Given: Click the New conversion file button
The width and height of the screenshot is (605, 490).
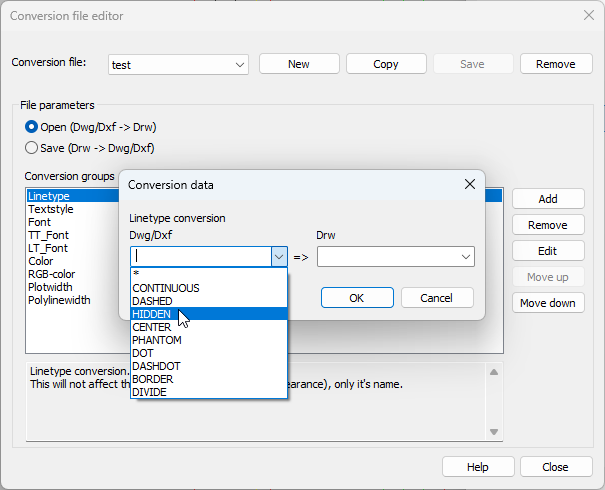Looking at the screenshot, I should [x=298, y=64].
